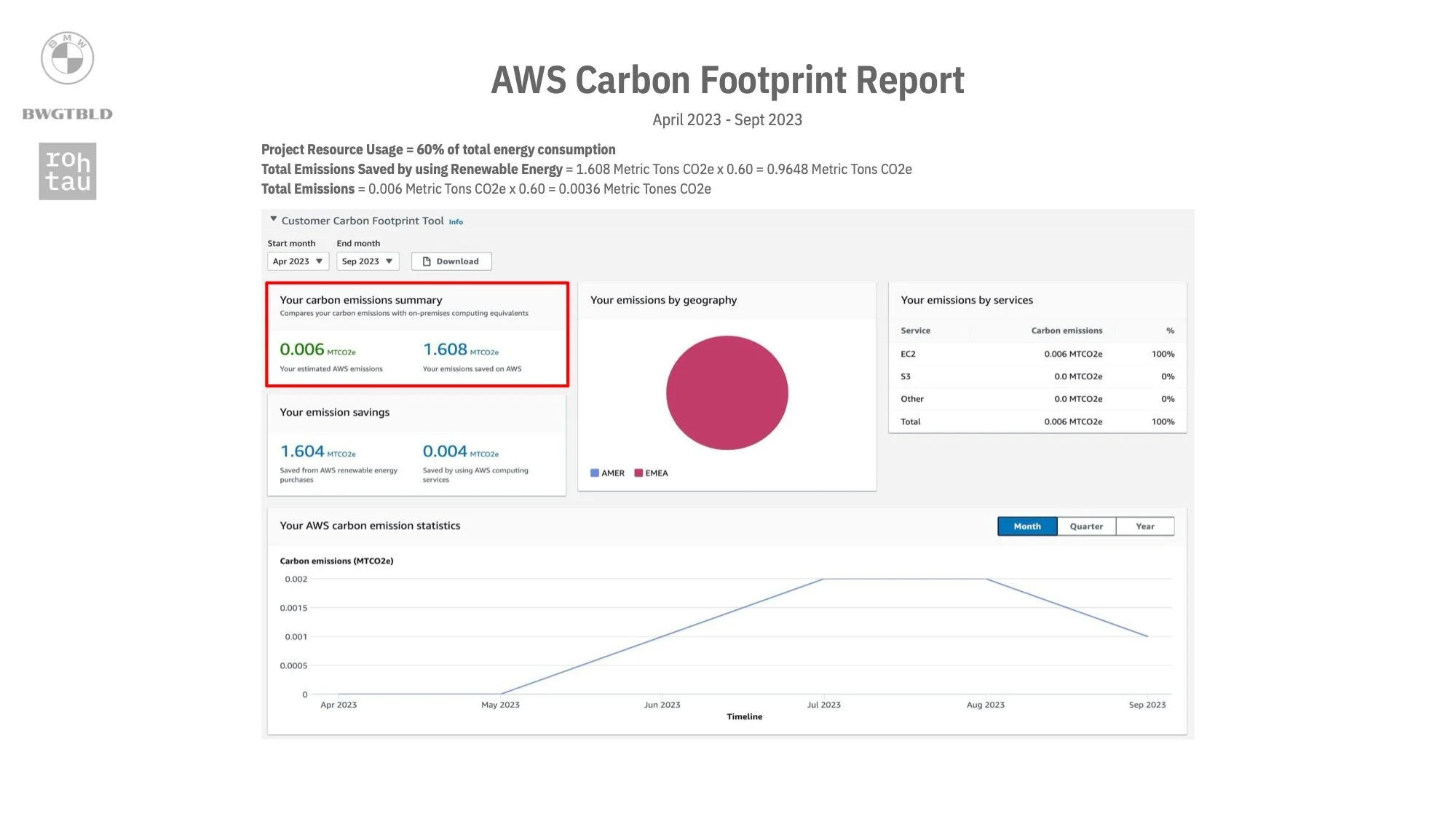The width and height of the screenshot is (1456, 819).
Task: Click the Carbon emissions column header
Action: click(1067, 331)
